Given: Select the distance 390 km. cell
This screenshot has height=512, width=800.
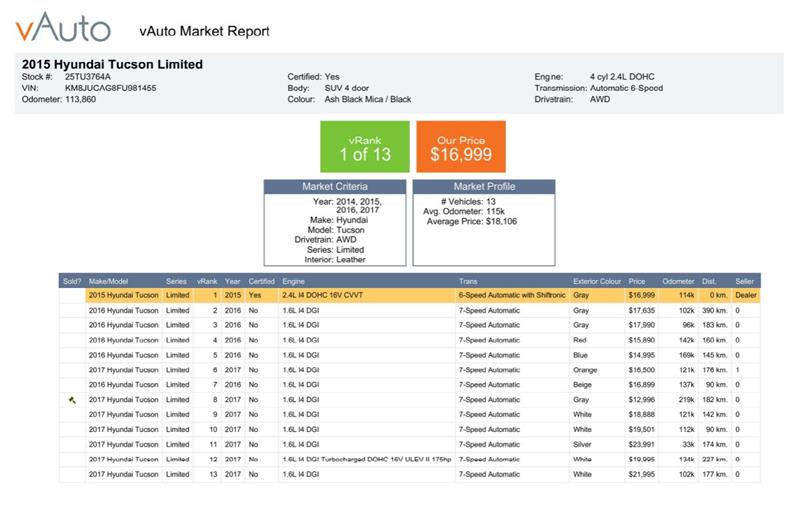Looking at the screenshot, I should tap(715, 310).
